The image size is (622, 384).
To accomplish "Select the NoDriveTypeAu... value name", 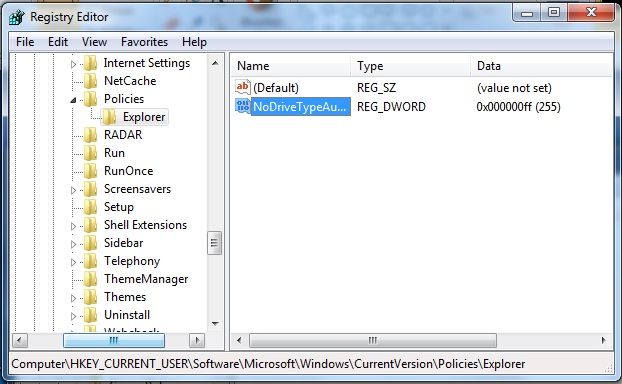I will pyautogui.click(x=300, y=107).
